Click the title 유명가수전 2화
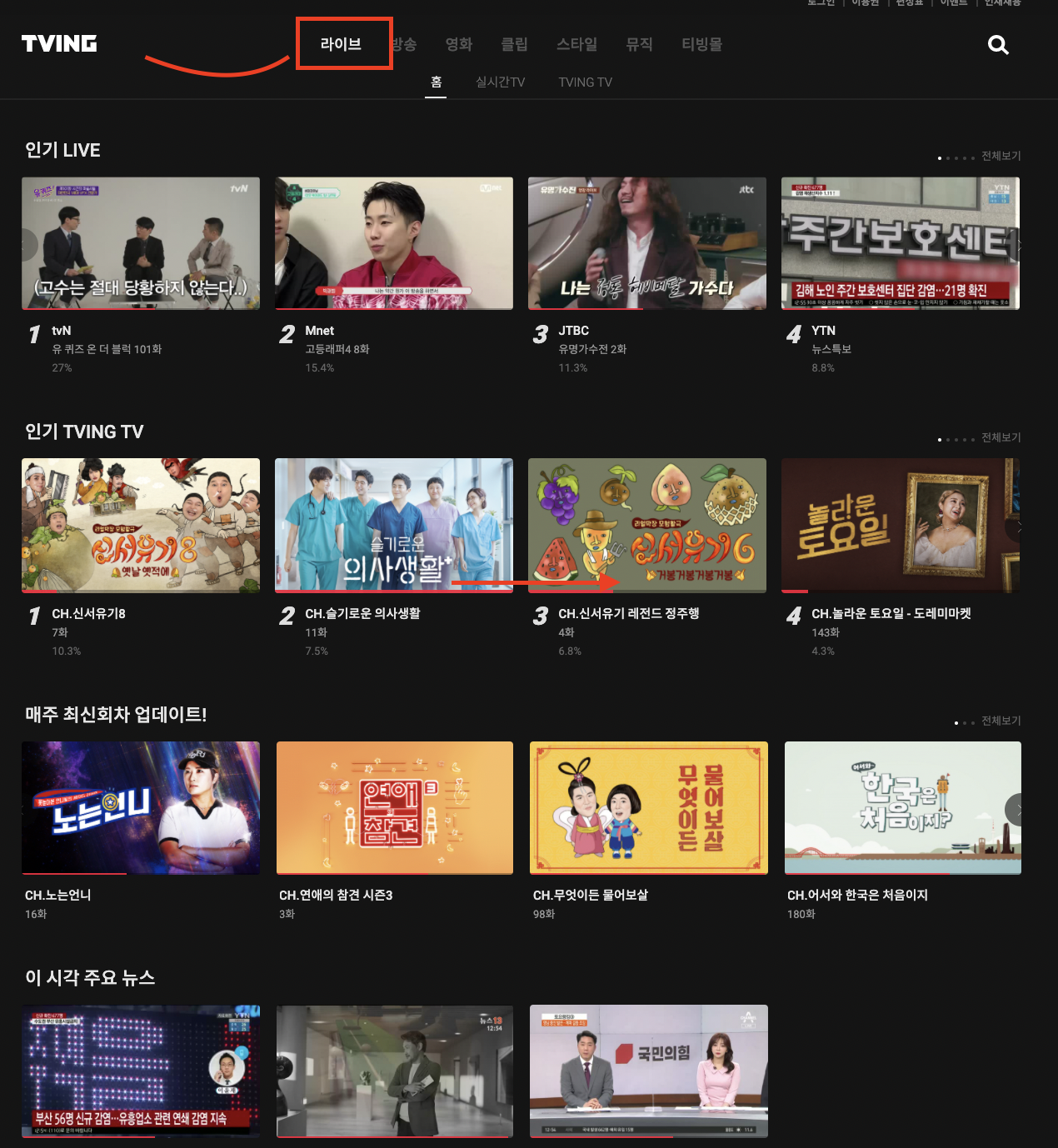The image size is (1058, 1148). click(x=592, y=349)
